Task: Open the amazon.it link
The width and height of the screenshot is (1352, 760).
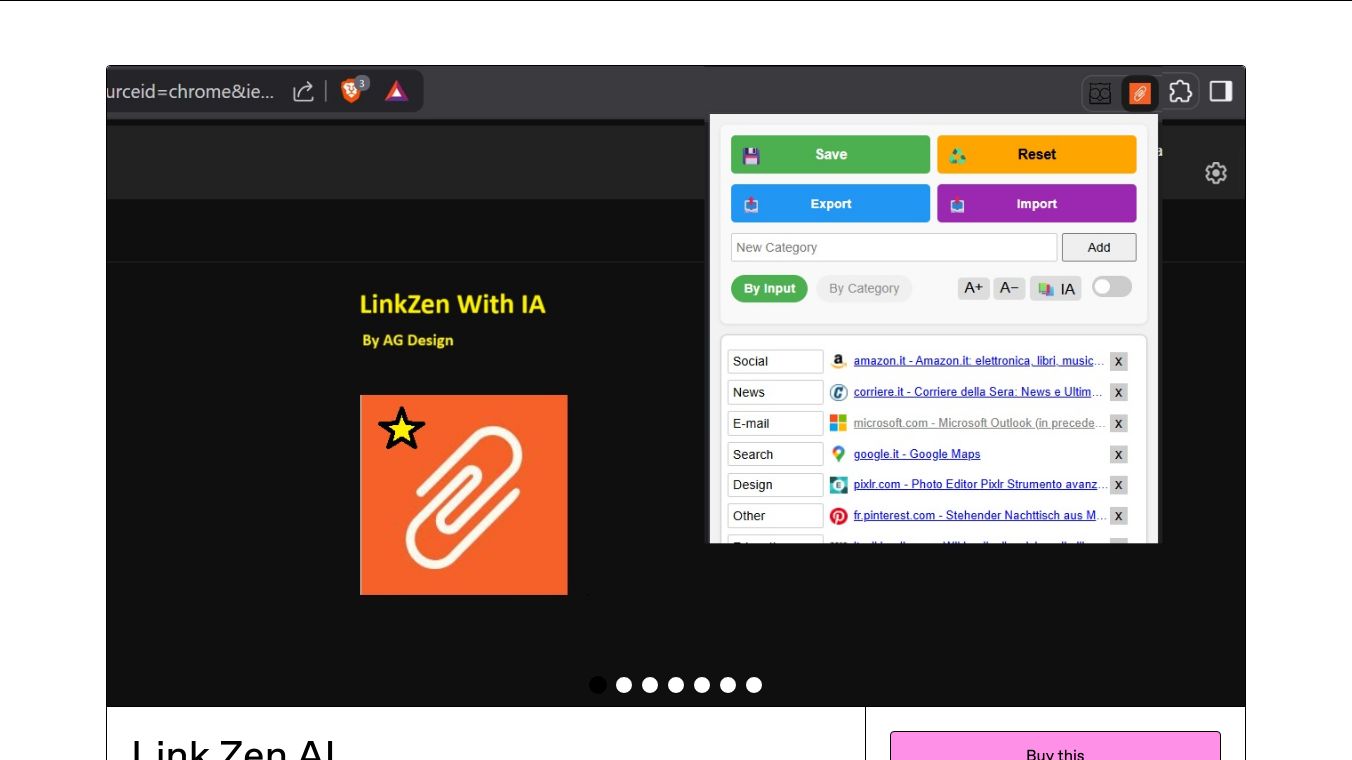Action: [x=979, y=361]
